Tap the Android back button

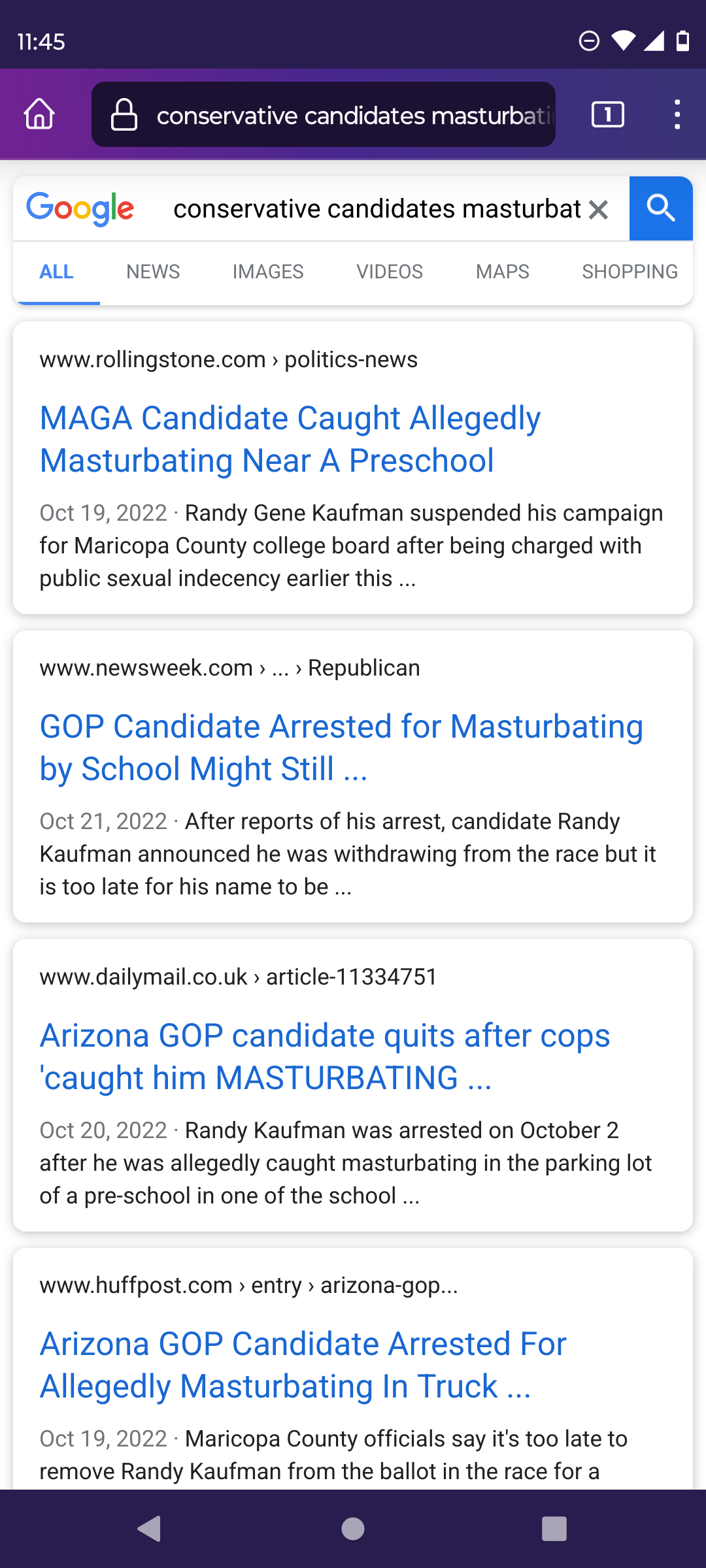coord(150,1529)
